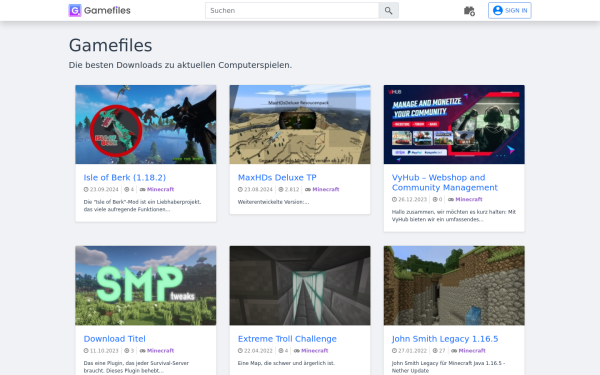Image resolution: width=600 pixels, height=375 pixels.
Task: Open the add game upload icon
Action: [x=469, y=11]
